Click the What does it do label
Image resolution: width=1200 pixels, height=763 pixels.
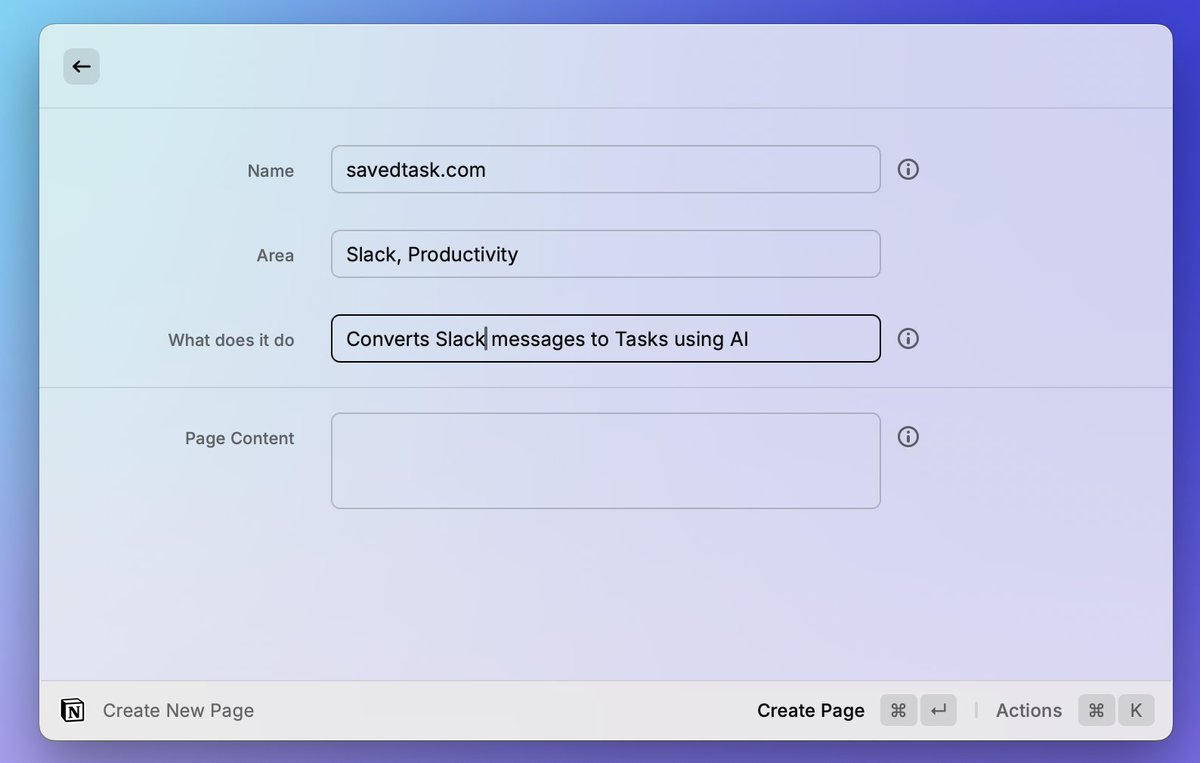point(231,340)
